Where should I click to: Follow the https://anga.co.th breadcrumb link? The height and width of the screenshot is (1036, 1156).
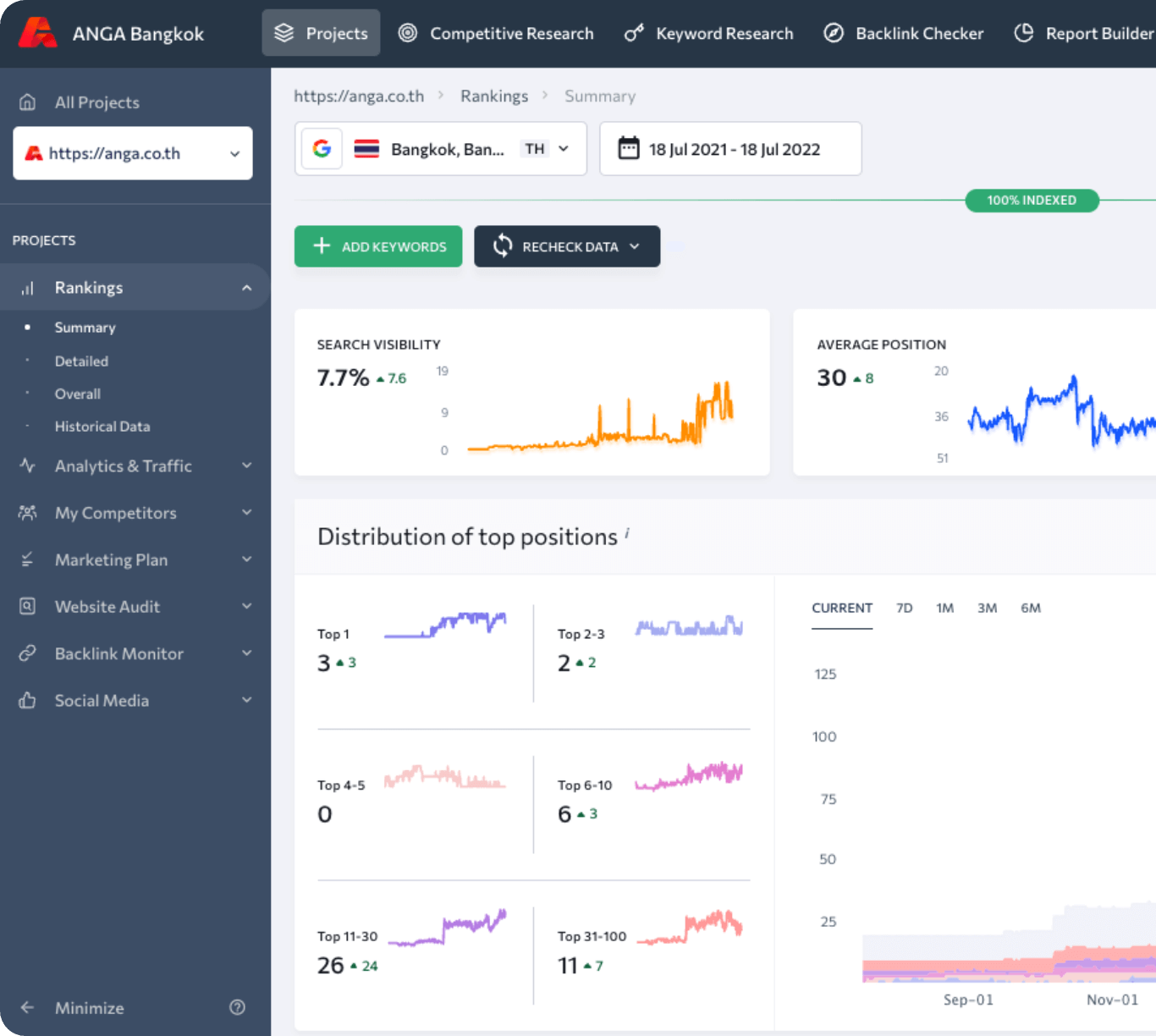point(359,96)
